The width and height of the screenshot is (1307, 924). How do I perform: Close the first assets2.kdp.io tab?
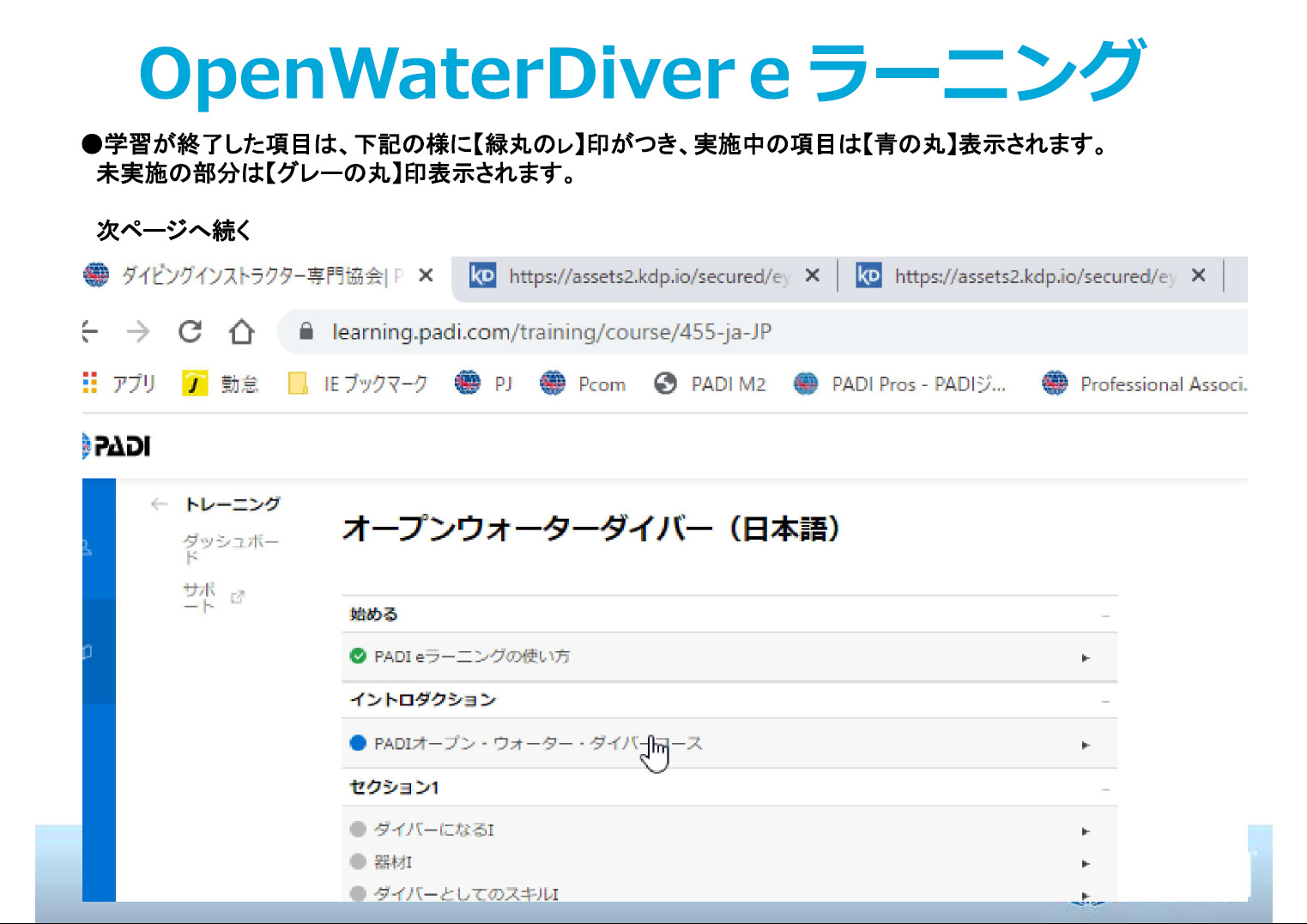pos(813,275)
